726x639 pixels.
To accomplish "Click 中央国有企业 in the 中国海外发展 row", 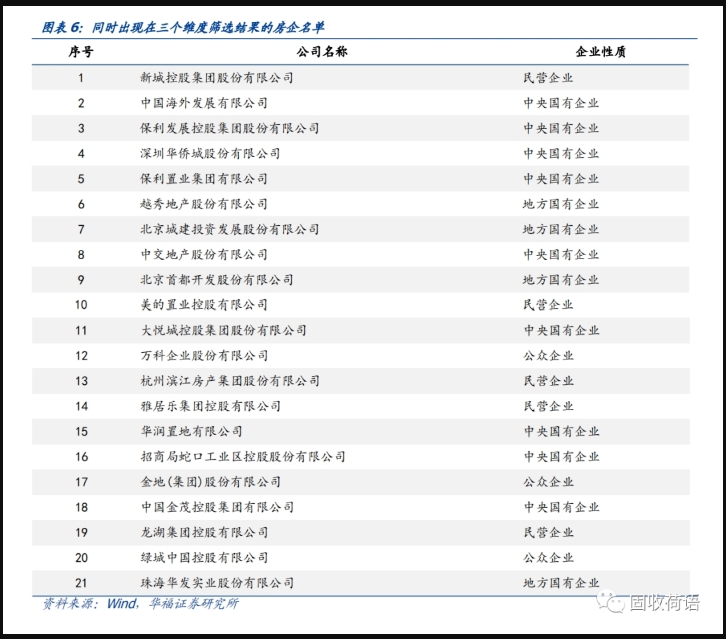I will click(x=561, y=103).
